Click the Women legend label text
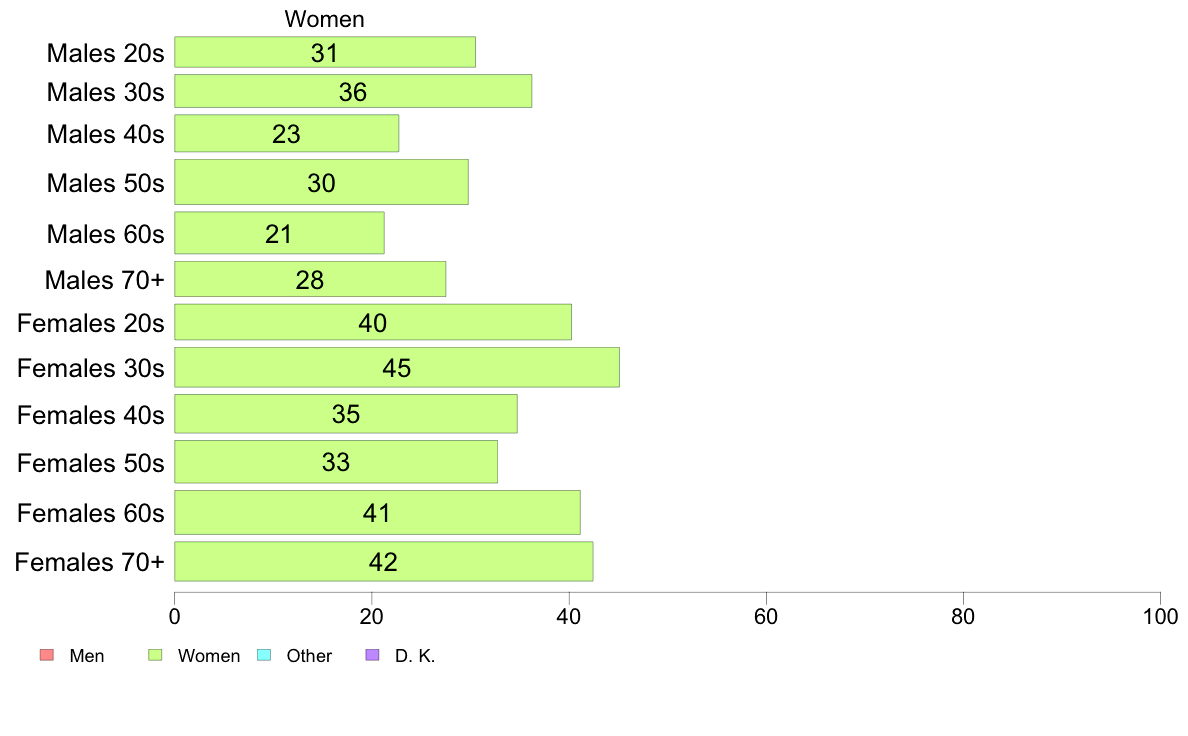The image size is (1188, 736). (209, 656)
